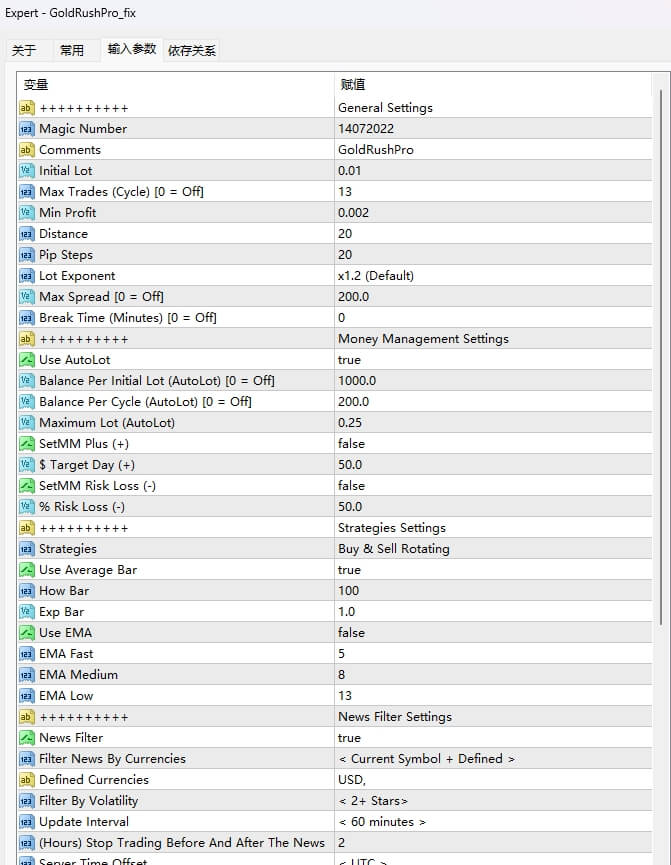
Task: Click the boolean icon beside Use AutoLot
Action: click(26, 360)
